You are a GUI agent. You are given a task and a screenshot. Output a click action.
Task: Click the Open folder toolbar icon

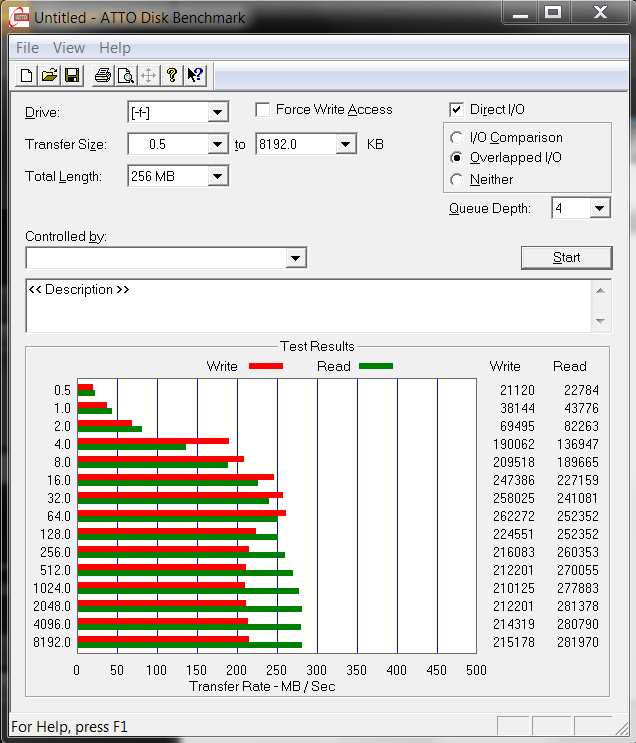coord(49,75)
